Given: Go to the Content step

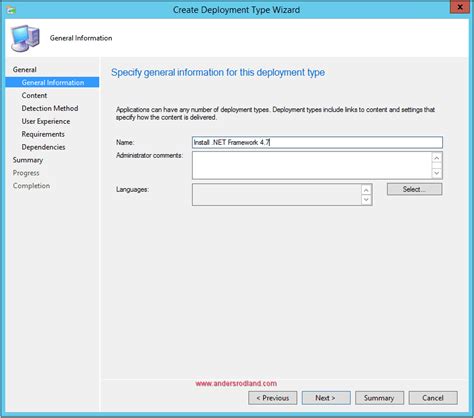Looking at the screenshot, I should pyautogui.click(x=34, y=95).
